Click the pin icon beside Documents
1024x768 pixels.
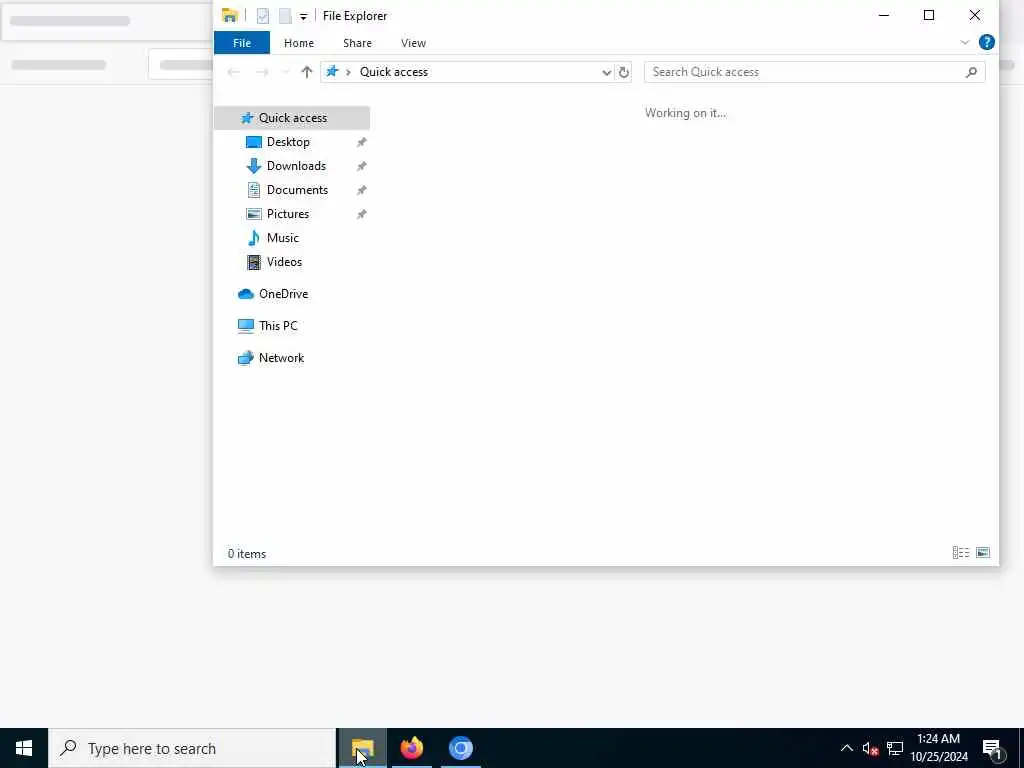pyautogui.click(x=361, y=191)
